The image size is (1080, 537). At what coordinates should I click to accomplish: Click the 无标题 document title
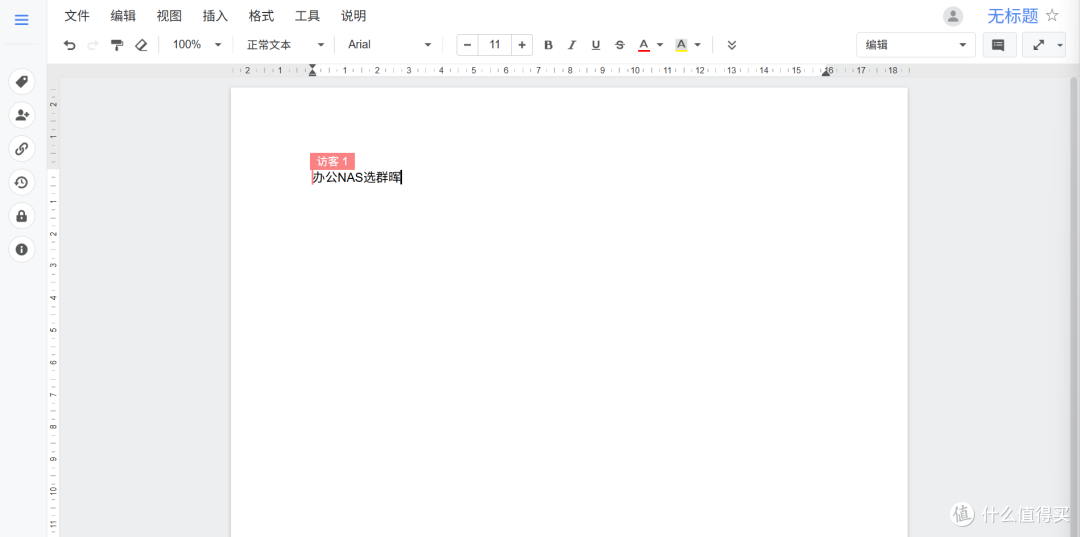pyautogui.click(x=1012, y=16)
